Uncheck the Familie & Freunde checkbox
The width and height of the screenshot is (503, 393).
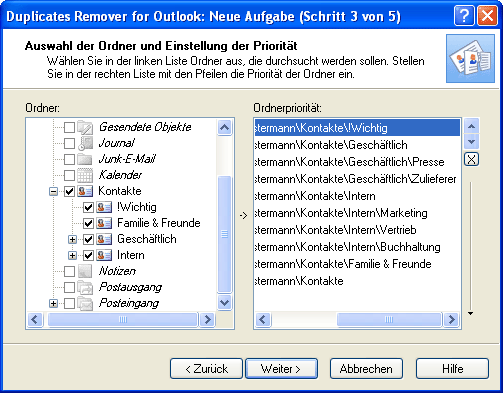pos(88,223)
